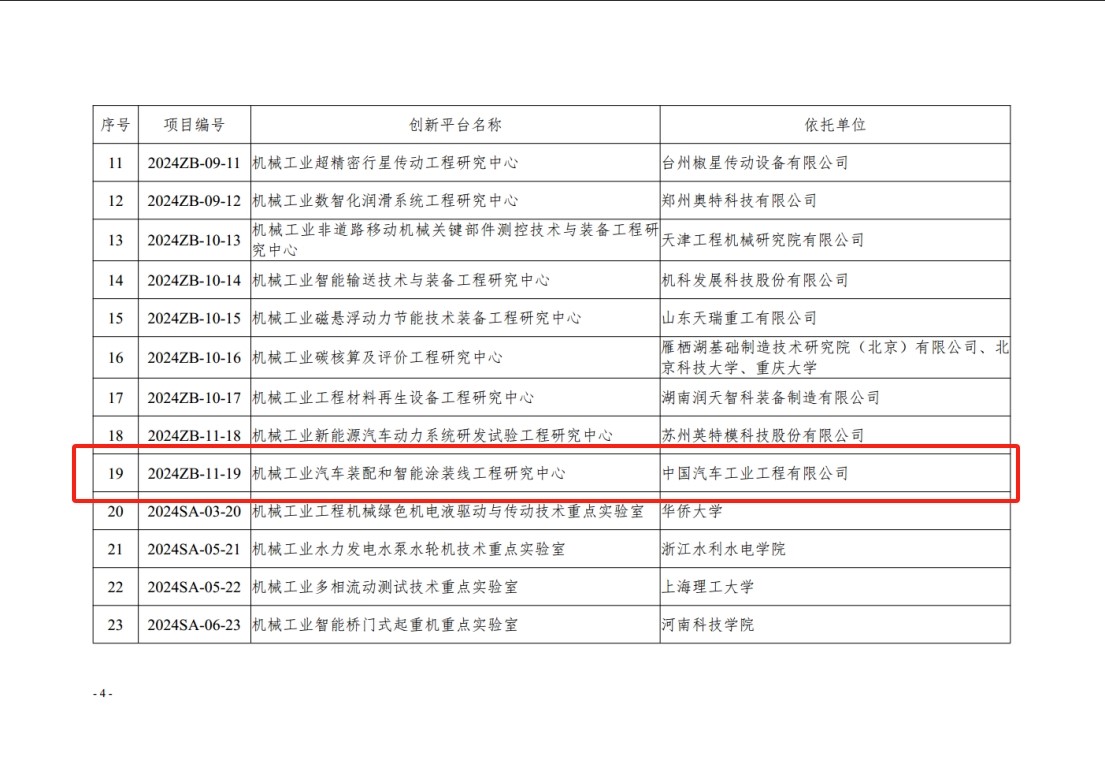Click 浙江水利水电学院
Screen dimensions: 1105x780
click(724, 550)
